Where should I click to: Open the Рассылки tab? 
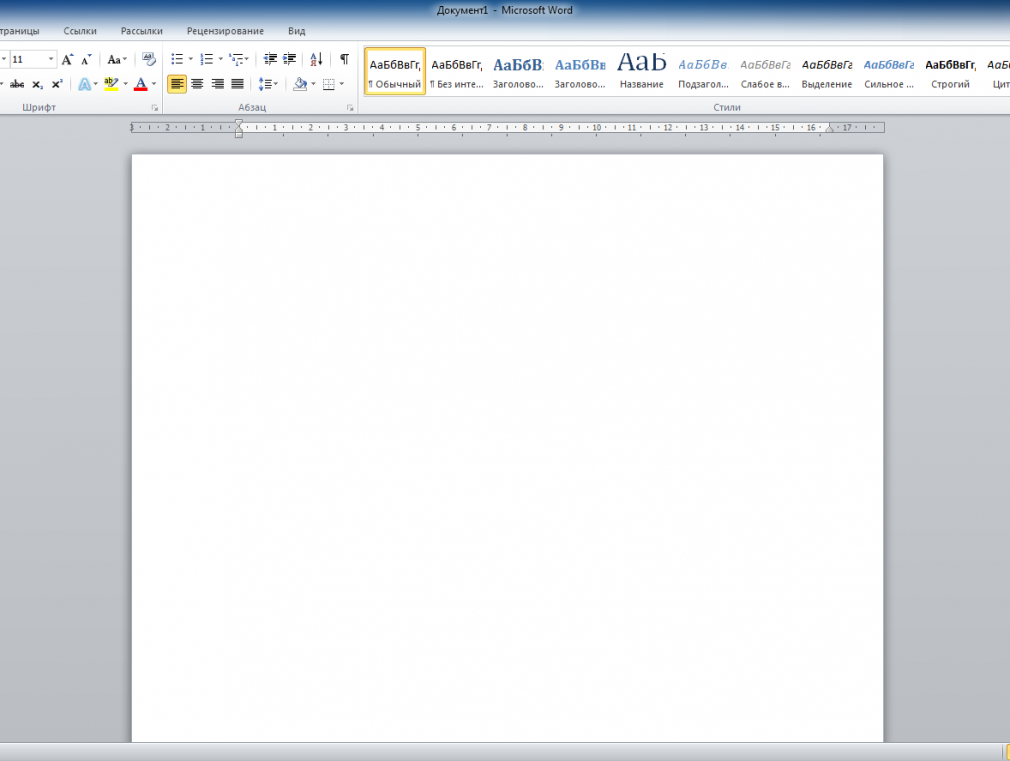[142, 31]
